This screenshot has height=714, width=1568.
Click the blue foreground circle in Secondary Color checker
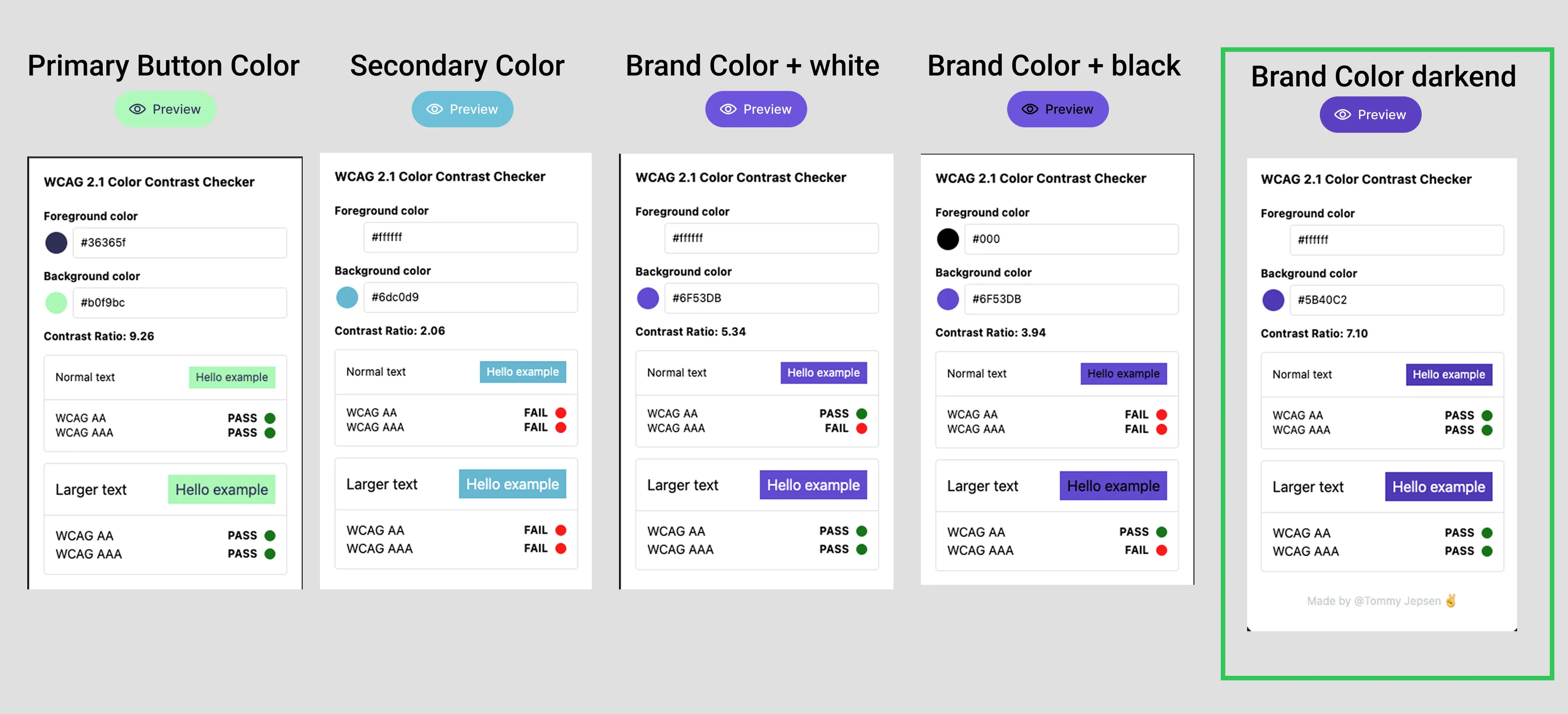point(348,297)
